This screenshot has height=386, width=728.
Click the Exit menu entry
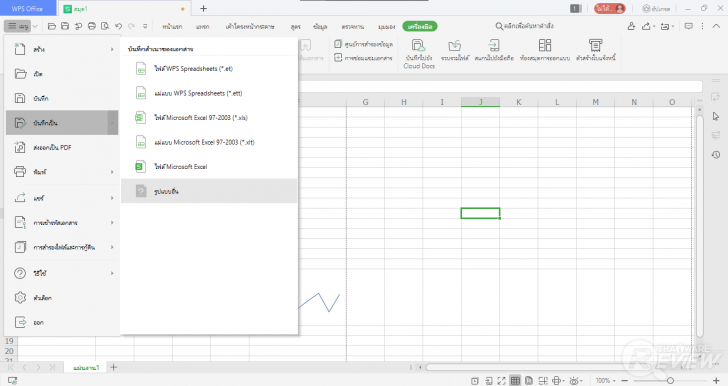[62, 322]
